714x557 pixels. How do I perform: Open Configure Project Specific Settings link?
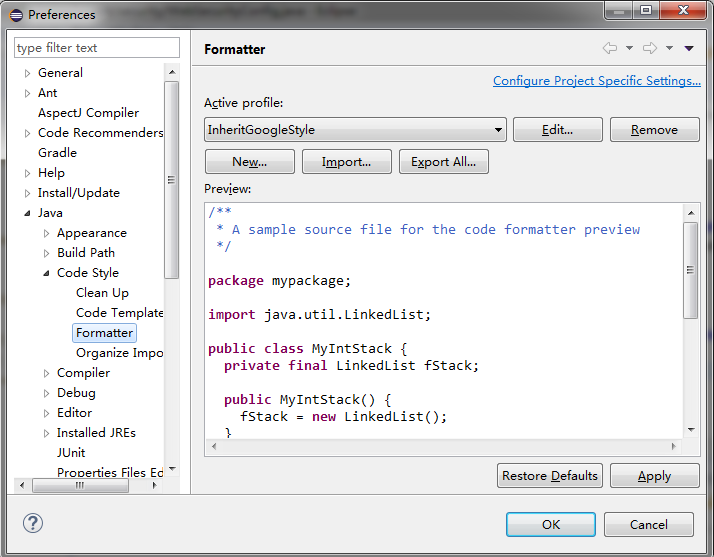596,81
